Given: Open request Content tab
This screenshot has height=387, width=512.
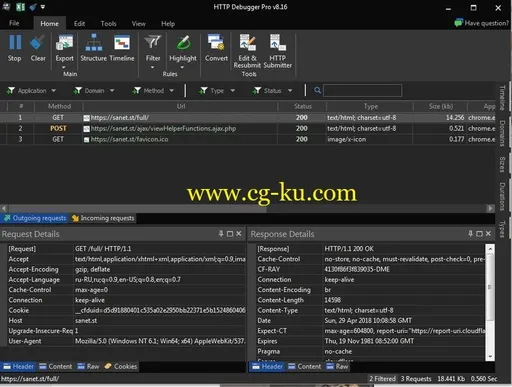Looking at the screenshot, I should pos(55,366).
